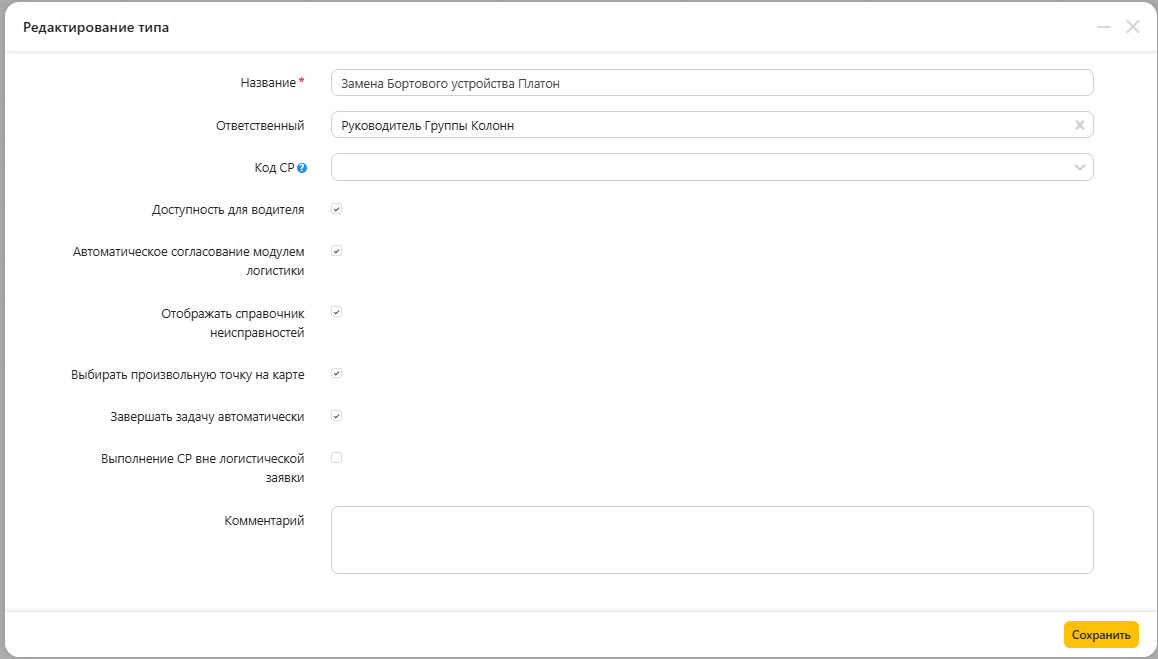The height and width of the screenshot is (659, 1158).
Task: Click the Название input field
Action: [712, 83]
